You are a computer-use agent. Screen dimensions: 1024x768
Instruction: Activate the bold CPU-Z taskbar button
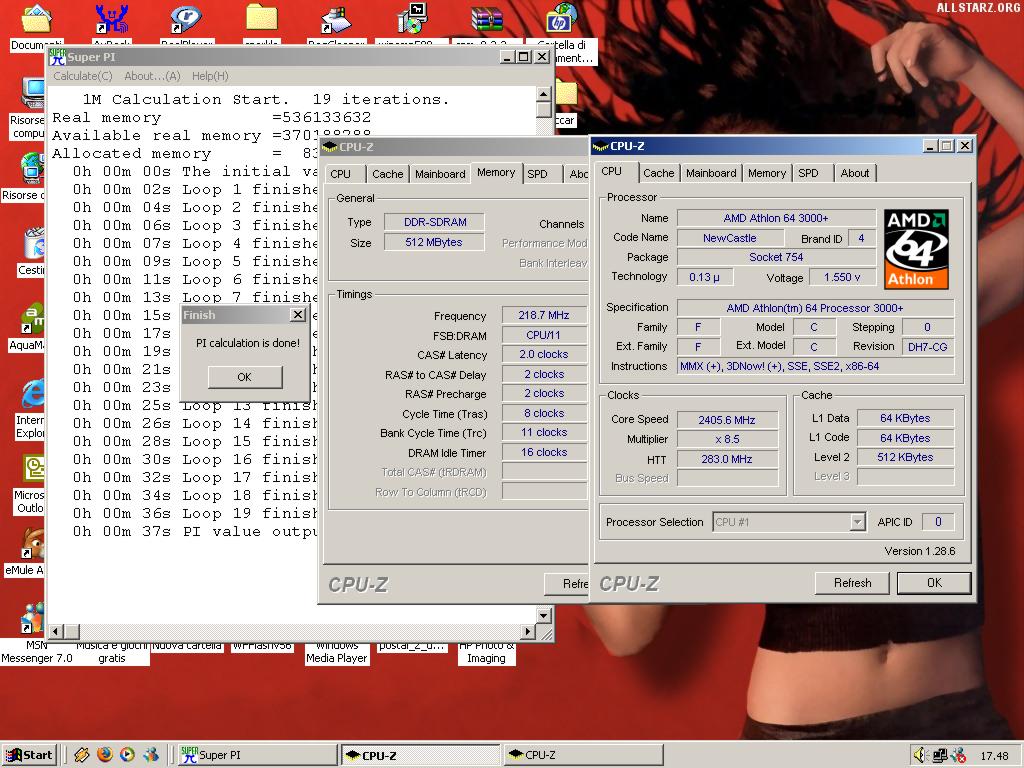[421, 755]
